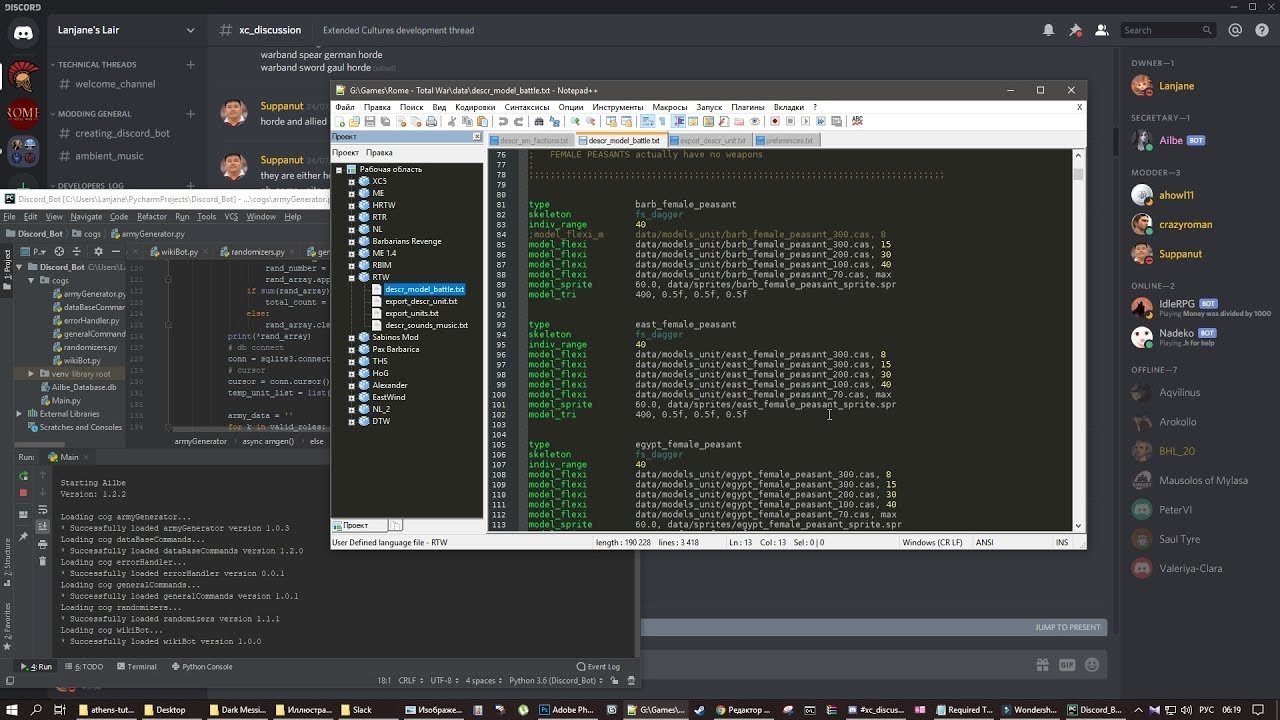The image size is (1280, 720).
Task: Collapse the cogs folder in PyCharm
Action: coord(31,281)
